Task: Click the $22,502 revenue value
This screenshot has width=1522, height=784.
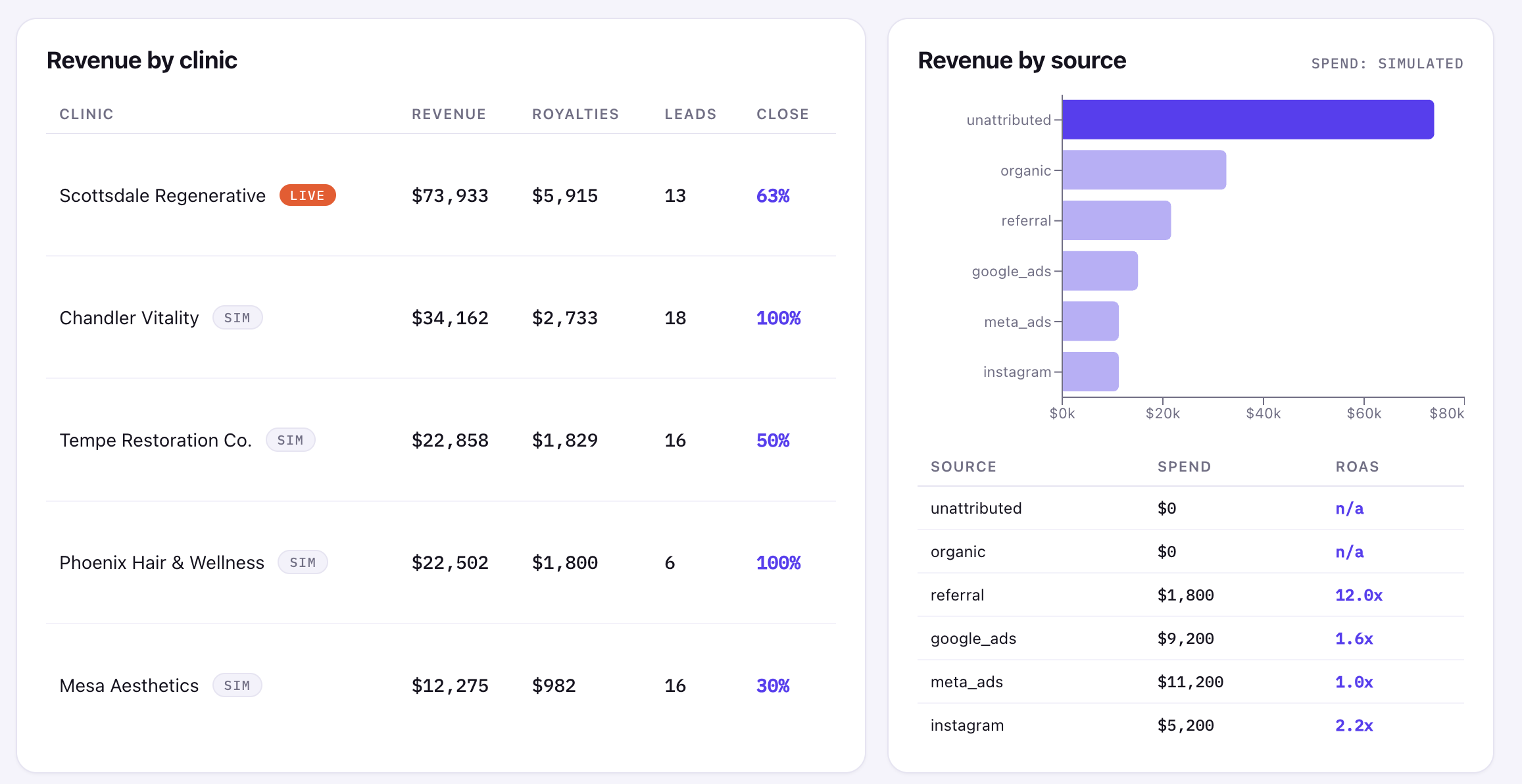Action: coord(450,562)
